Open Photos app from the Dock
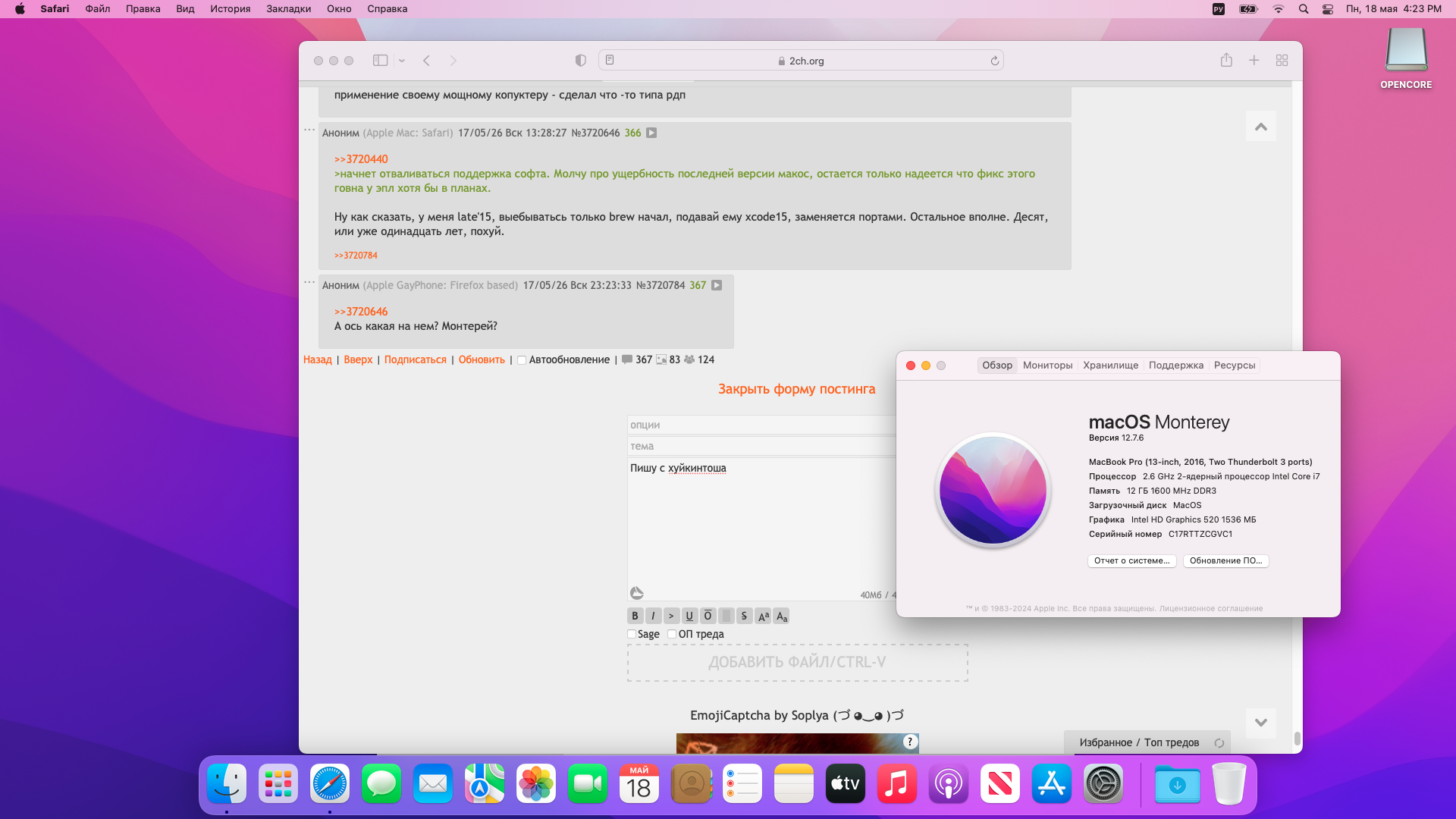Screen dimensions: 1456x819 (536, 784)
